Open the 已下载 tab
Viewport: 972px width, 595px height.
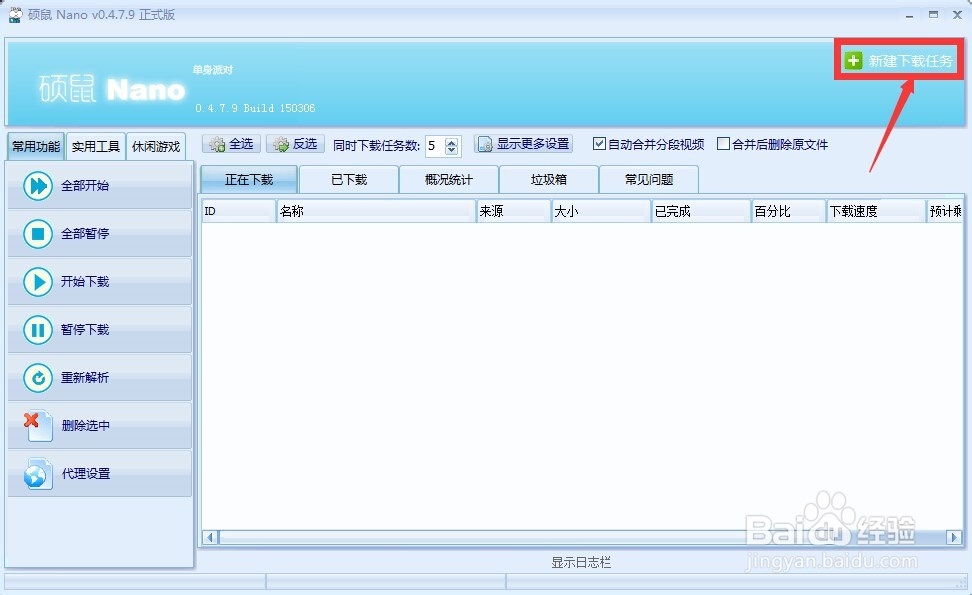tap(349, 179)
